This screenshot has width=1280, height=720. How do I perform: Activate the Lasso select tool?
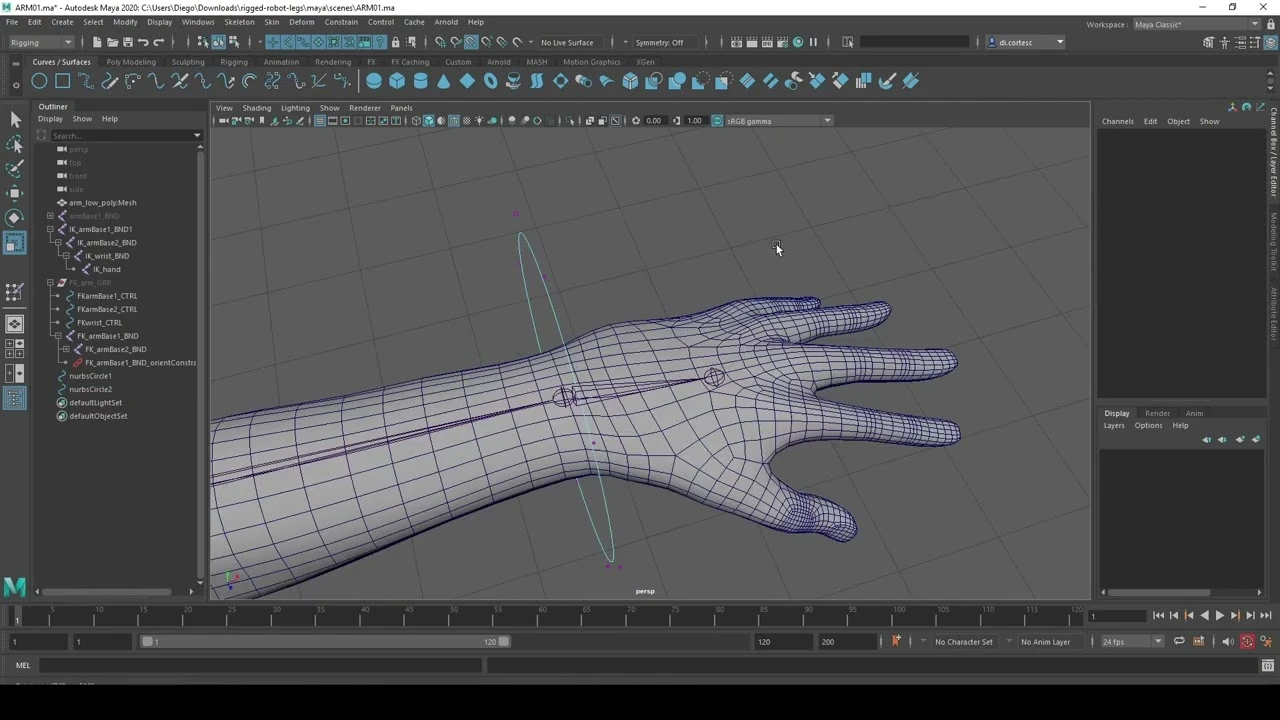pyautogui.click(x=15, y=144)
